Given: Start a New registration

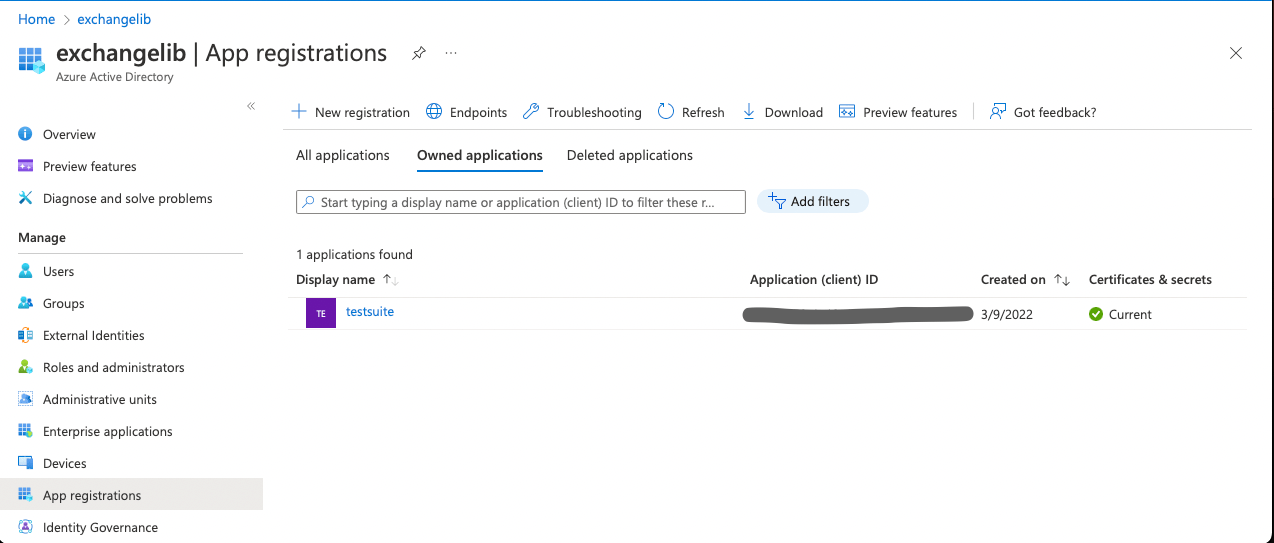Looking at the screenshot, I should point(351,112).
